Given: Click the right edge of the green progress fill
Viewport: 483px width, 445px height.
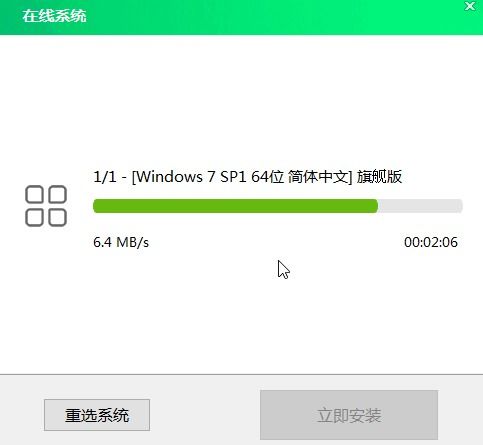Looking at the screenshot, I should pos(377,206).
